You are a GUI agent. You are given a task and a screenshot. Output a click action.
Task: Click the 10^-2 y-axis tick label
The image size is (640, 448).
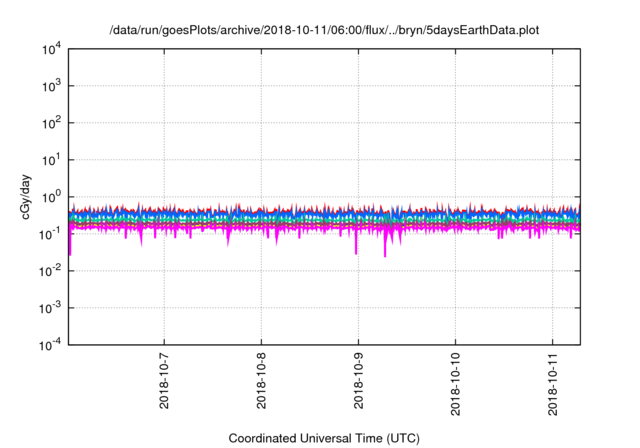click(x=51, y=271)
